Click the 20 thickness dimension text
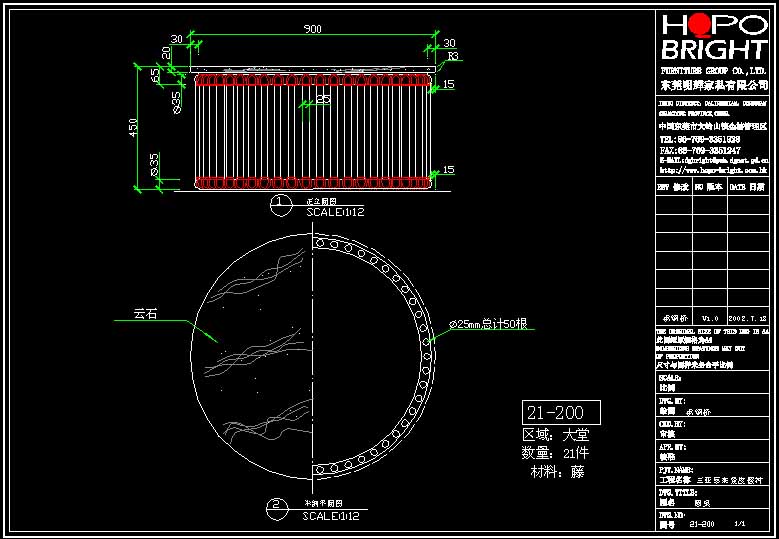Screen dimensions: 779x539 point(167,52)
